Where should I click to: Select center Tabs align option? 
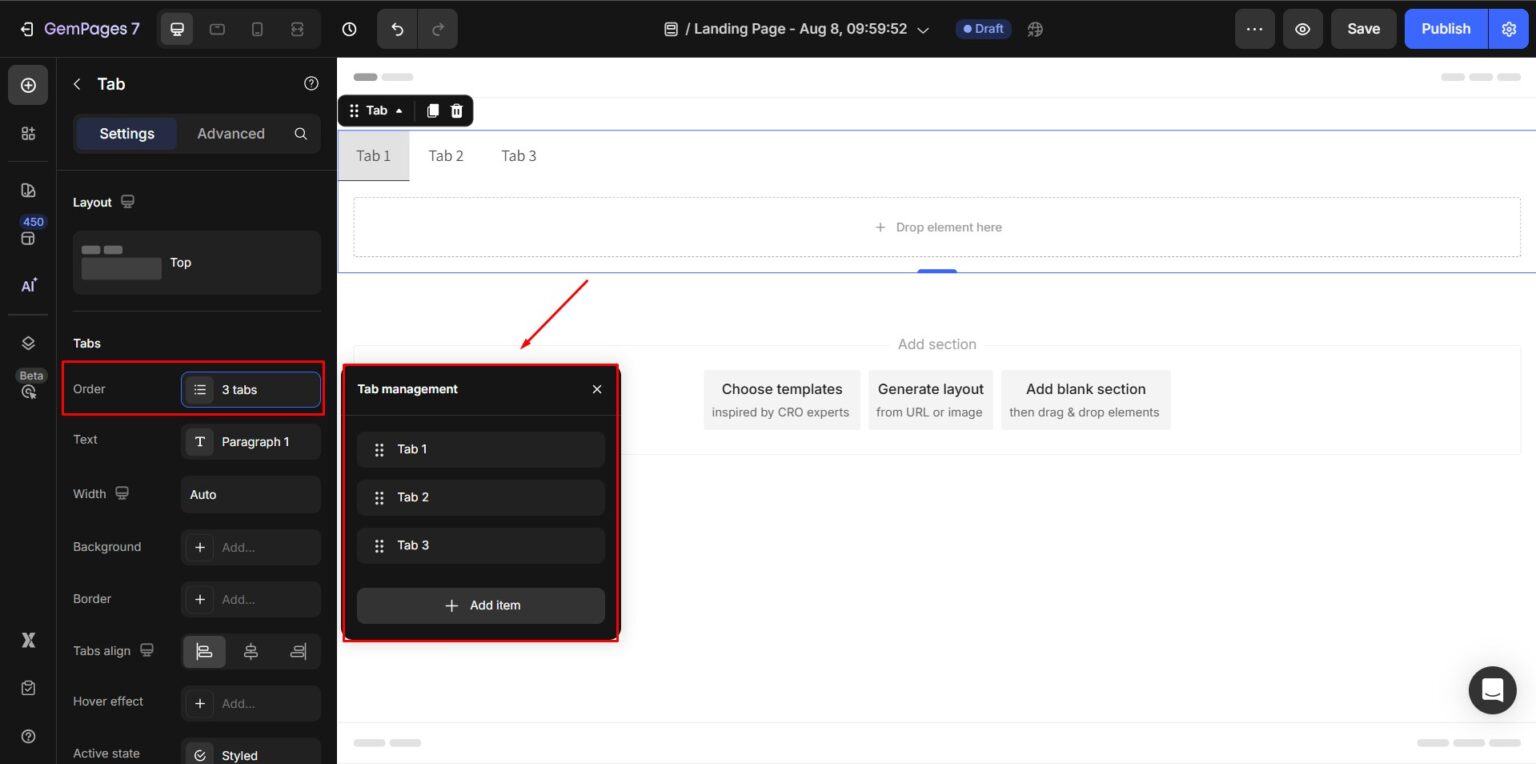[251, 651]
